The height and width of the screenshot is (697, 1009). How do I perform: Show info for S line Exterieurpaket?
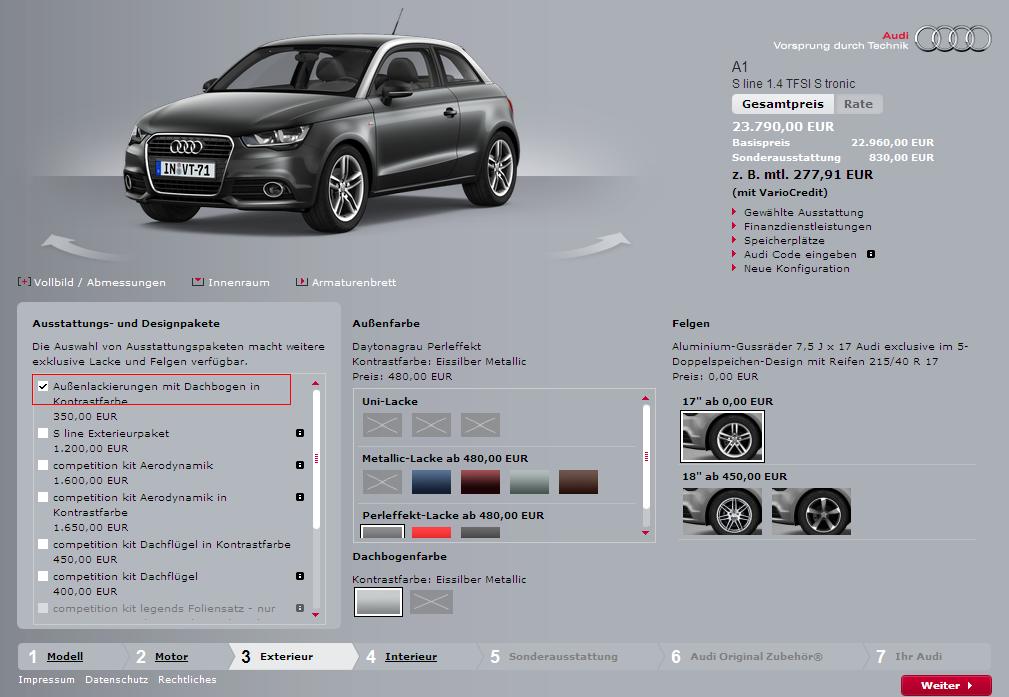pyautogui.click(x=300, y=433)
